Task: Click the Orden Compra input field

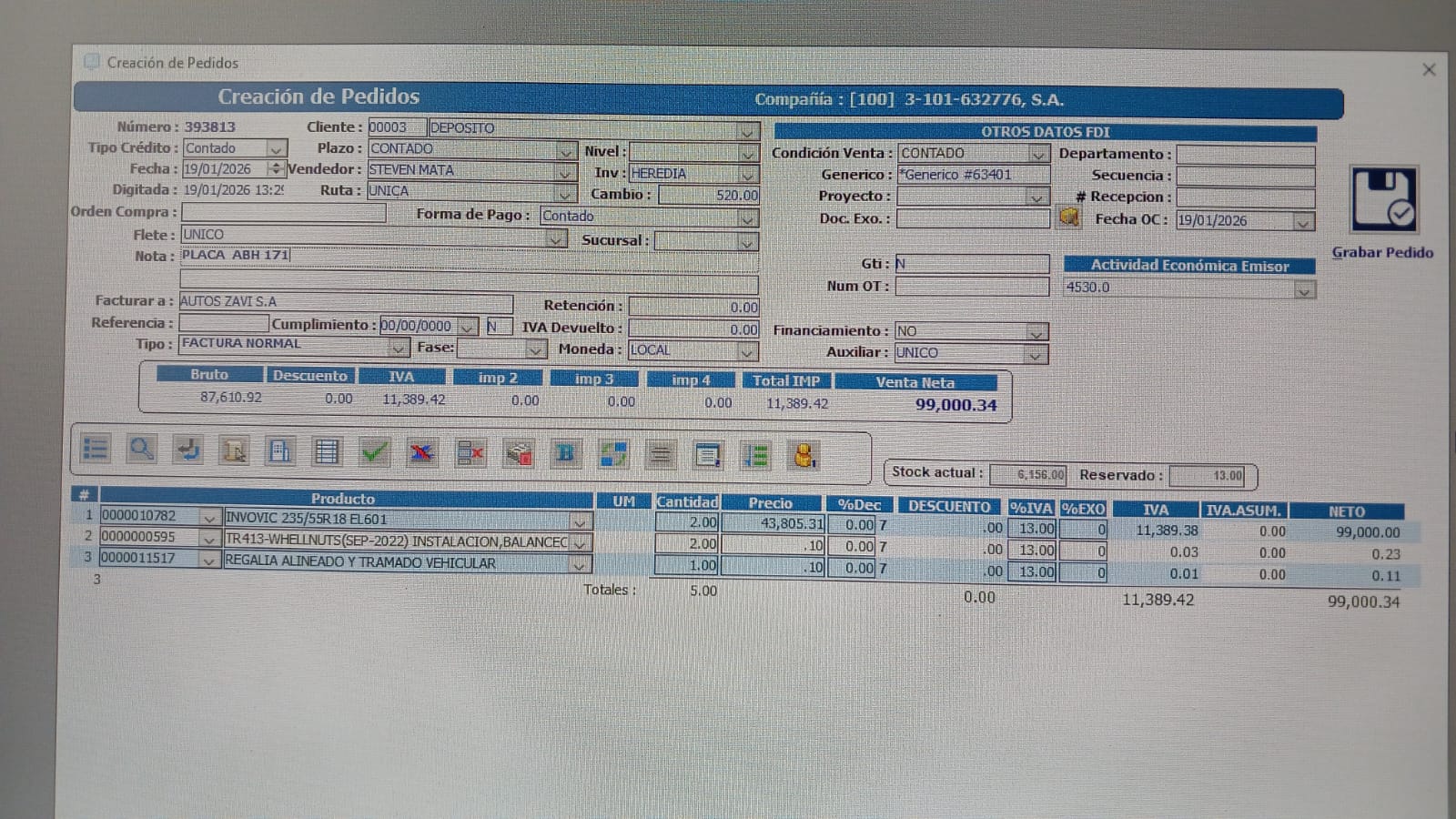Action: (283, 212)
